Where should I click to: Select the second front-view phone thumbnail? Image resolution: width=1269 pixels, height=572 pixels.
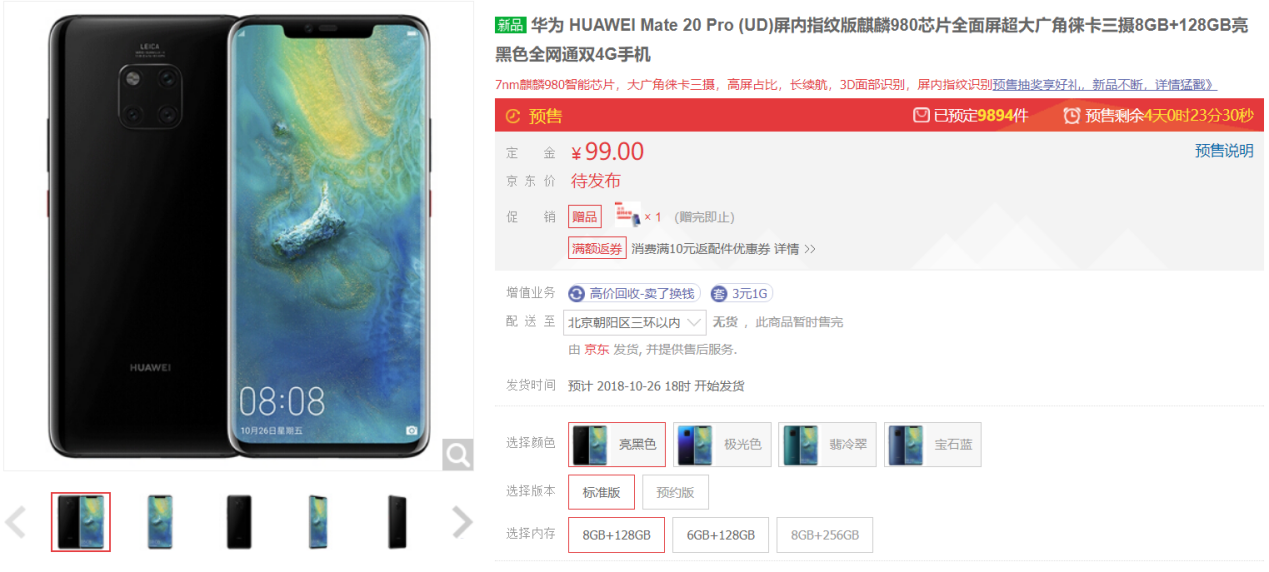(x=160, y=522)
